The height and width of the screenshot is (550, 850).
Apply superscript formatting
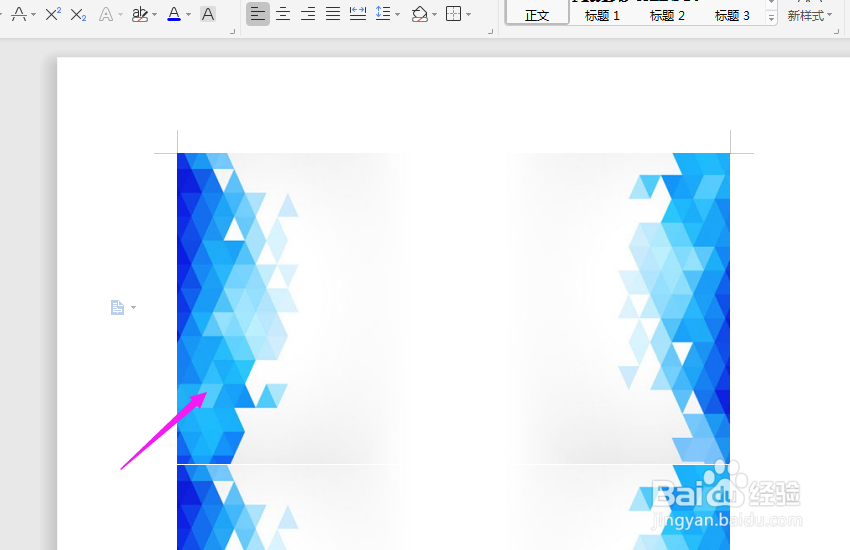[x=53, y=14]
